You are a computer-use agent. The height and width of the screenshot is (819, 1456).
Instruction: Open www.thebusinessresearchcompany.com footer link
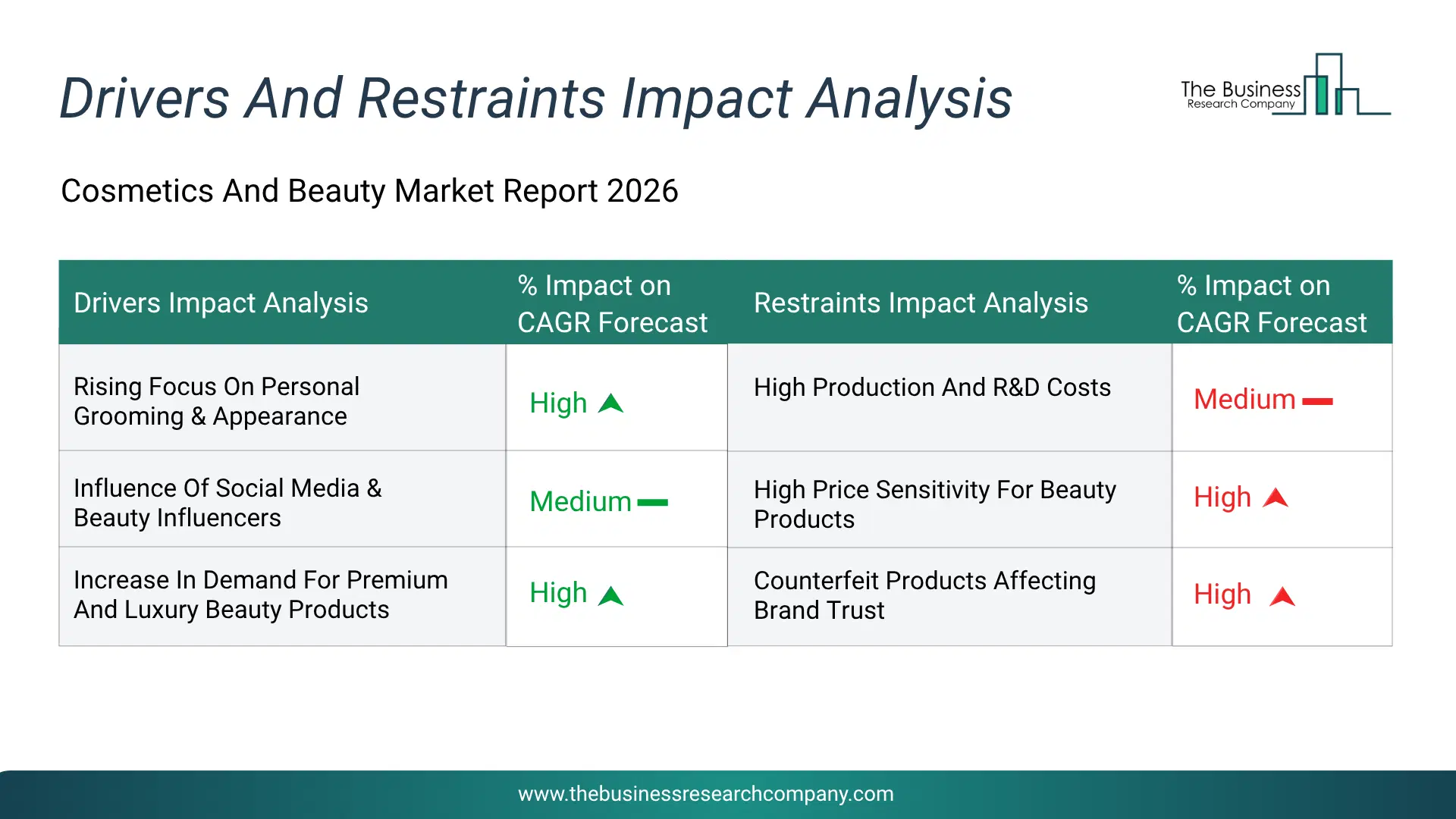pos(705,794)
